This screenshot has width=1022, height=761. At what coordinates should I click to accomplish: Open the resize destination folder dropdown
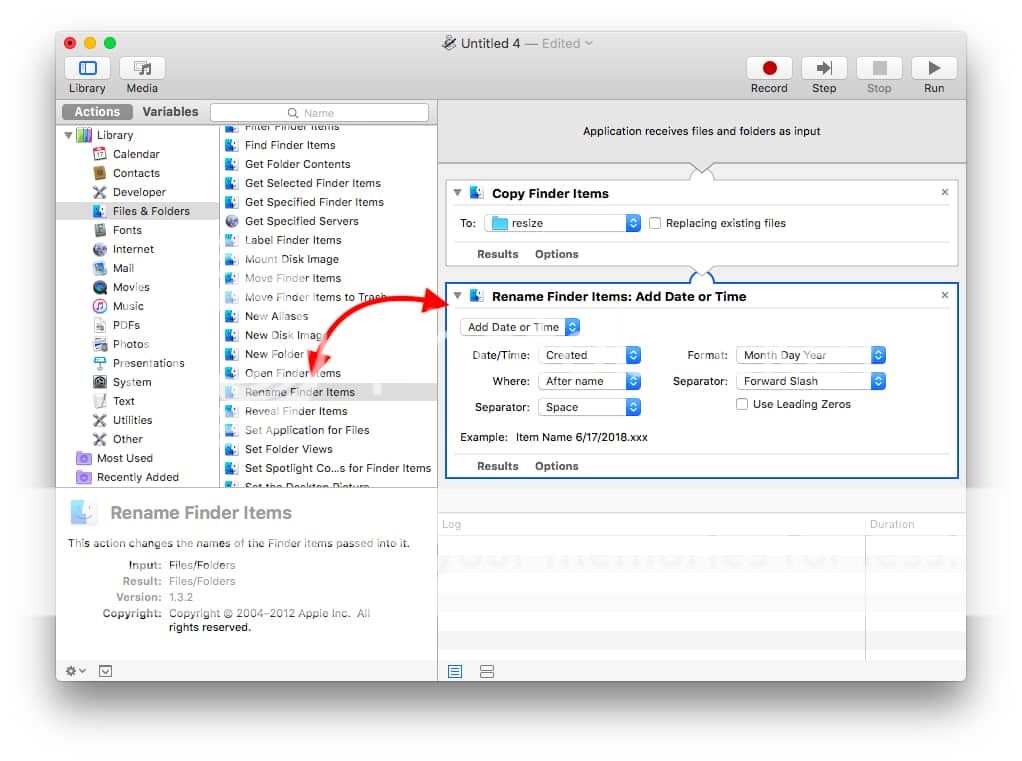coord(562,223)
